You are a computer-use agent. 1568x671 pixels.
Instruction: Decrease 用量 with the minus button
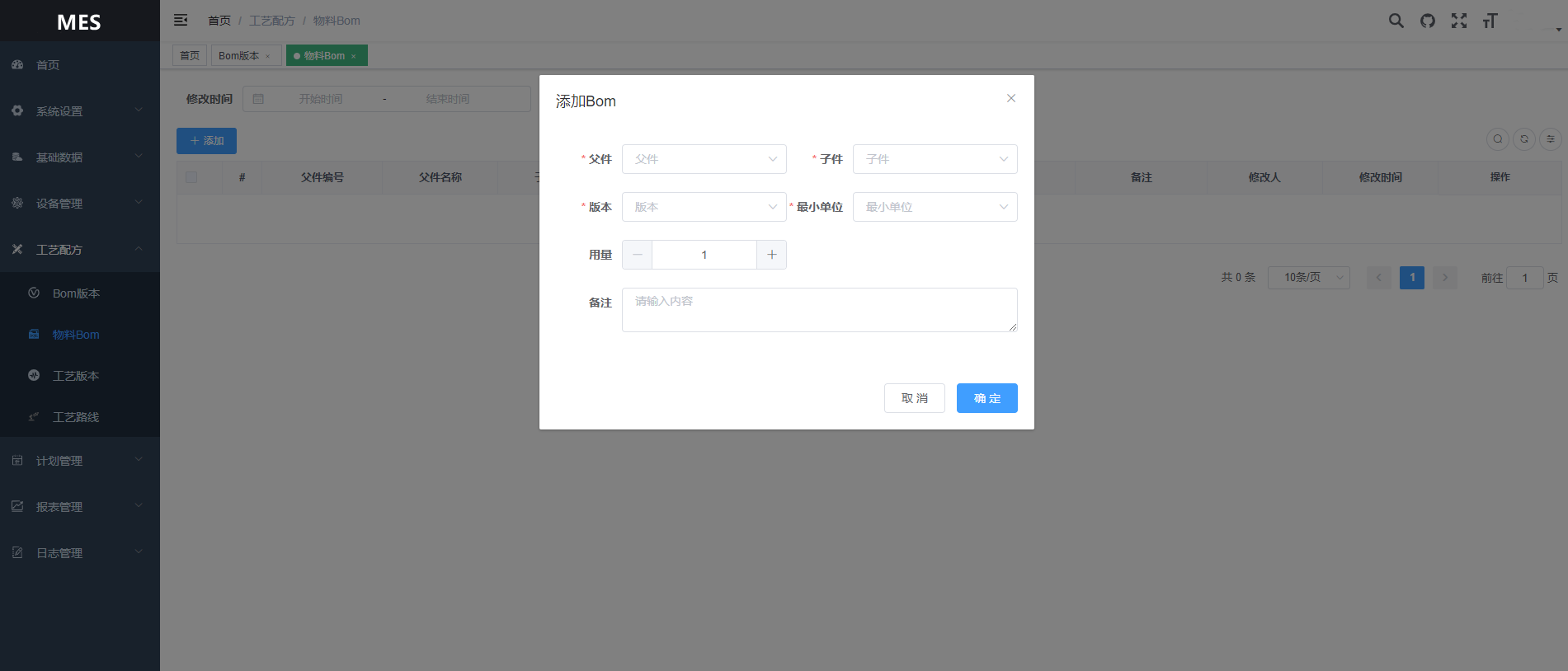coord(637,255)
